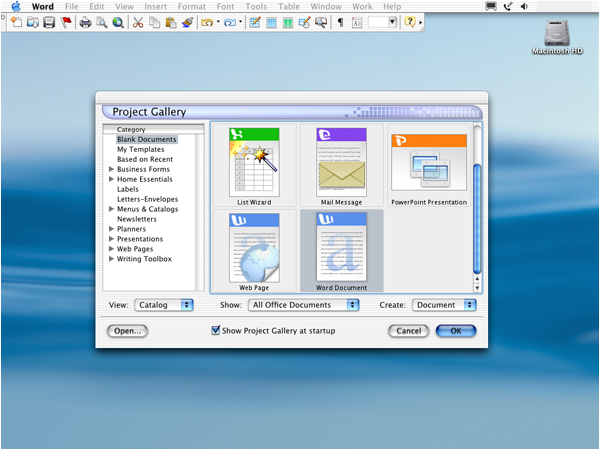
Task: Click the Formatting Palette icon
Action: tap(357, 23)
